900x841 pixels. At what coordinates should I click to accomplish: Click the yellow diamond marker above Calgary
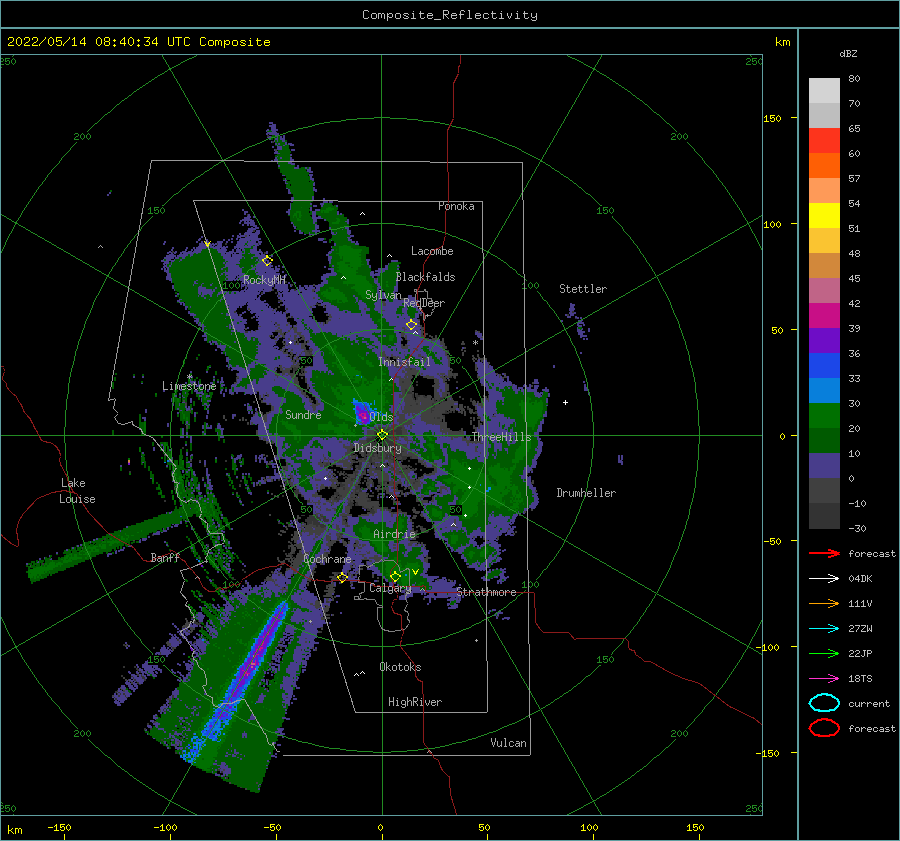click(x=395, y=576)
